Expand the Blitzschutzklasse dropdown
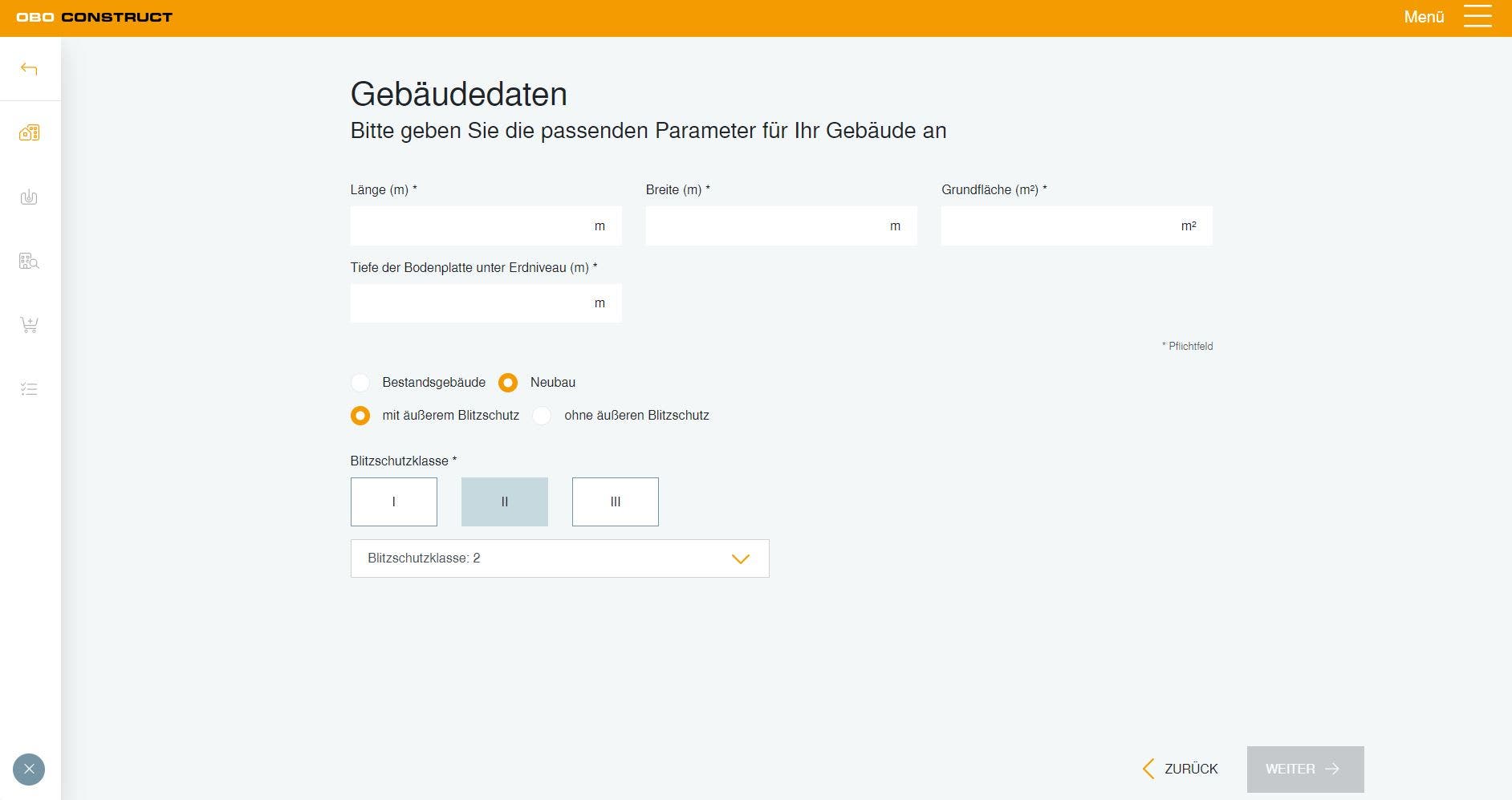Image resolution: width=1512 pixels, height=800 pixels. 560,558
